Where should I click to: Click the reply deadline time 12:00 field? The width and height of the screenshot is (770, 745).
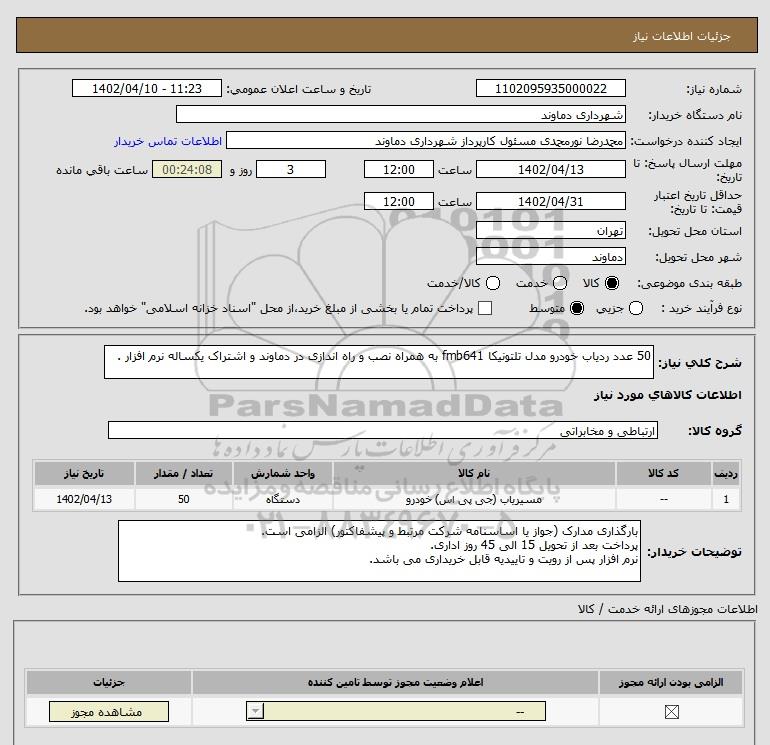pos(399,169)
